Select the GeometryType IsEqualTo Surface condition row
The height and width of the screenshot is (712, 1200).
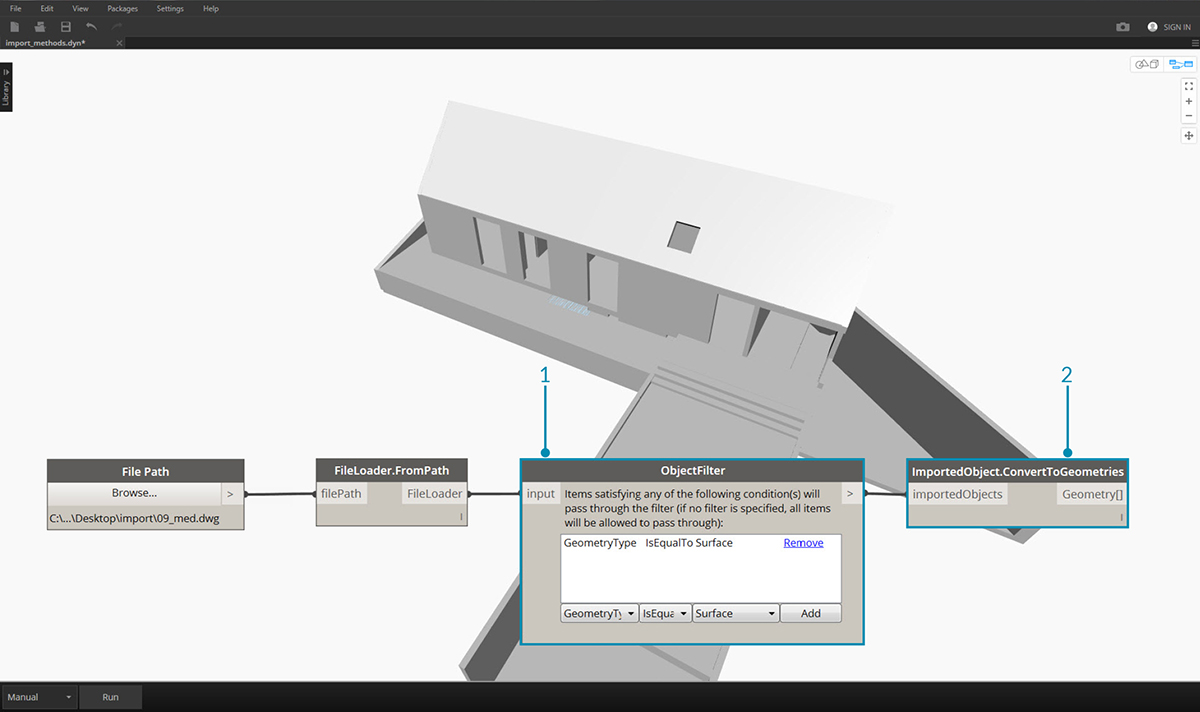700,543
